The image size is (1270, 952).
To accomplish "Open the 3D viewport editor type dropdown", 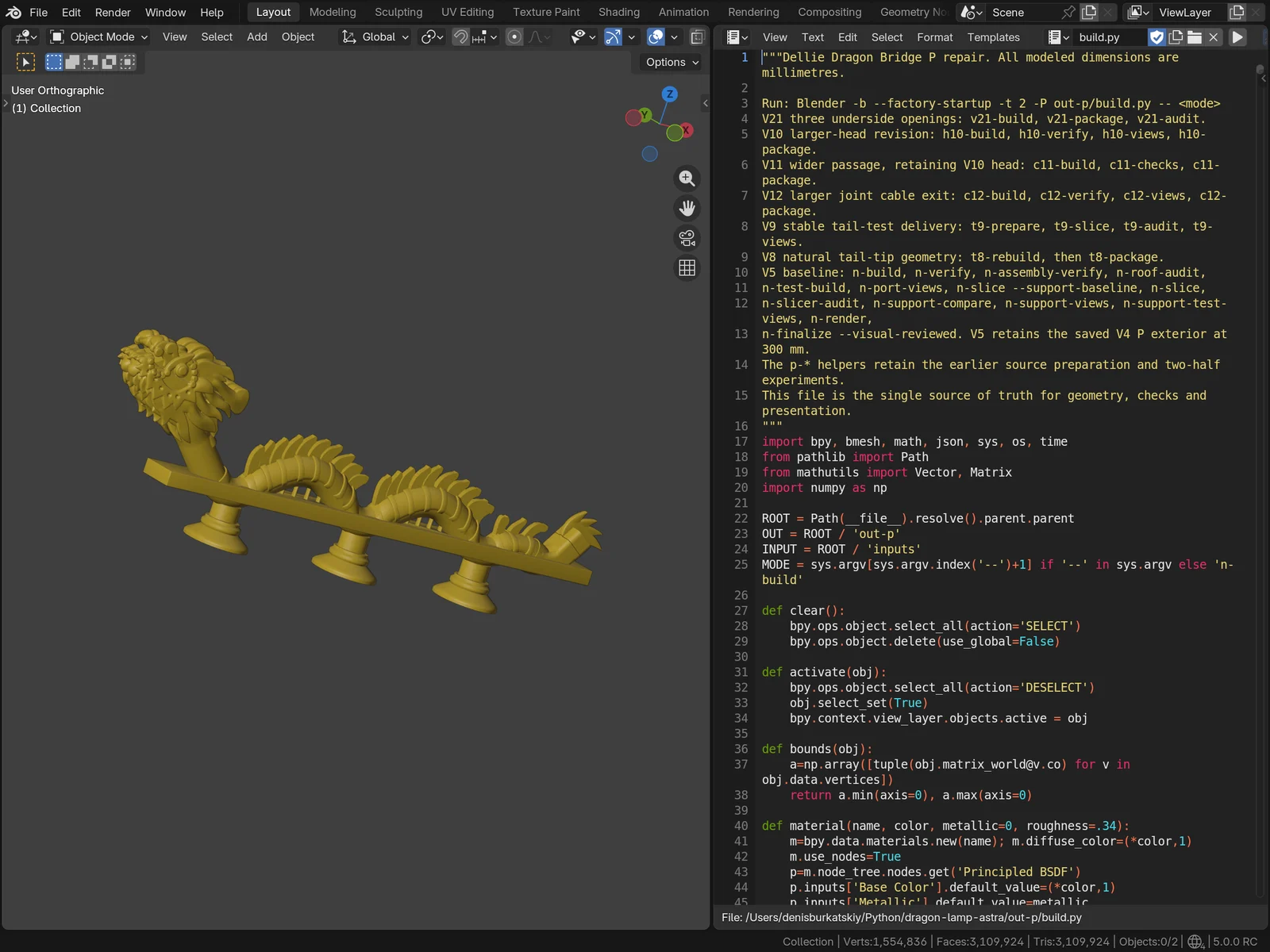I will pyautogui.click(x=25, y=36).
